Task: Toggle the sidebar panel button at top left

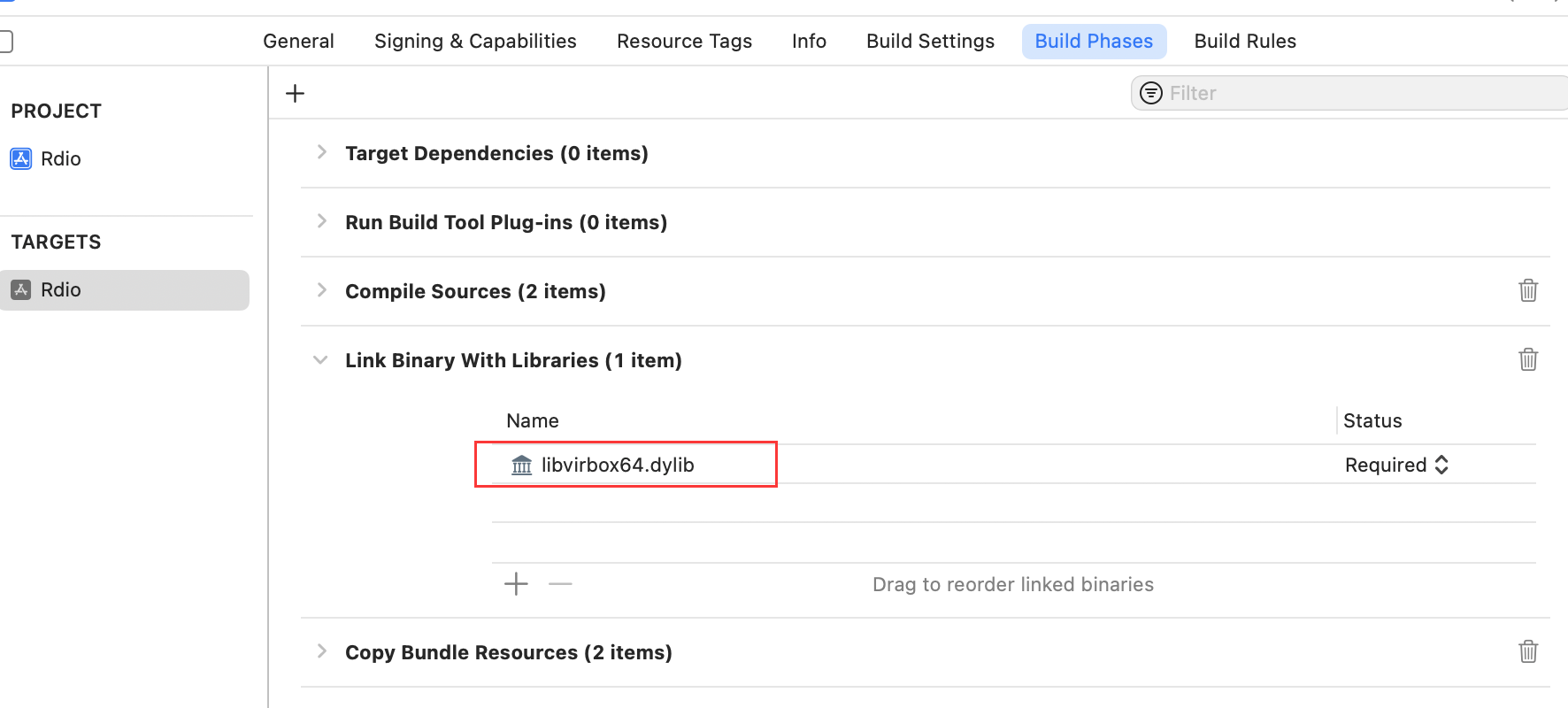Action: coord(5,41)
